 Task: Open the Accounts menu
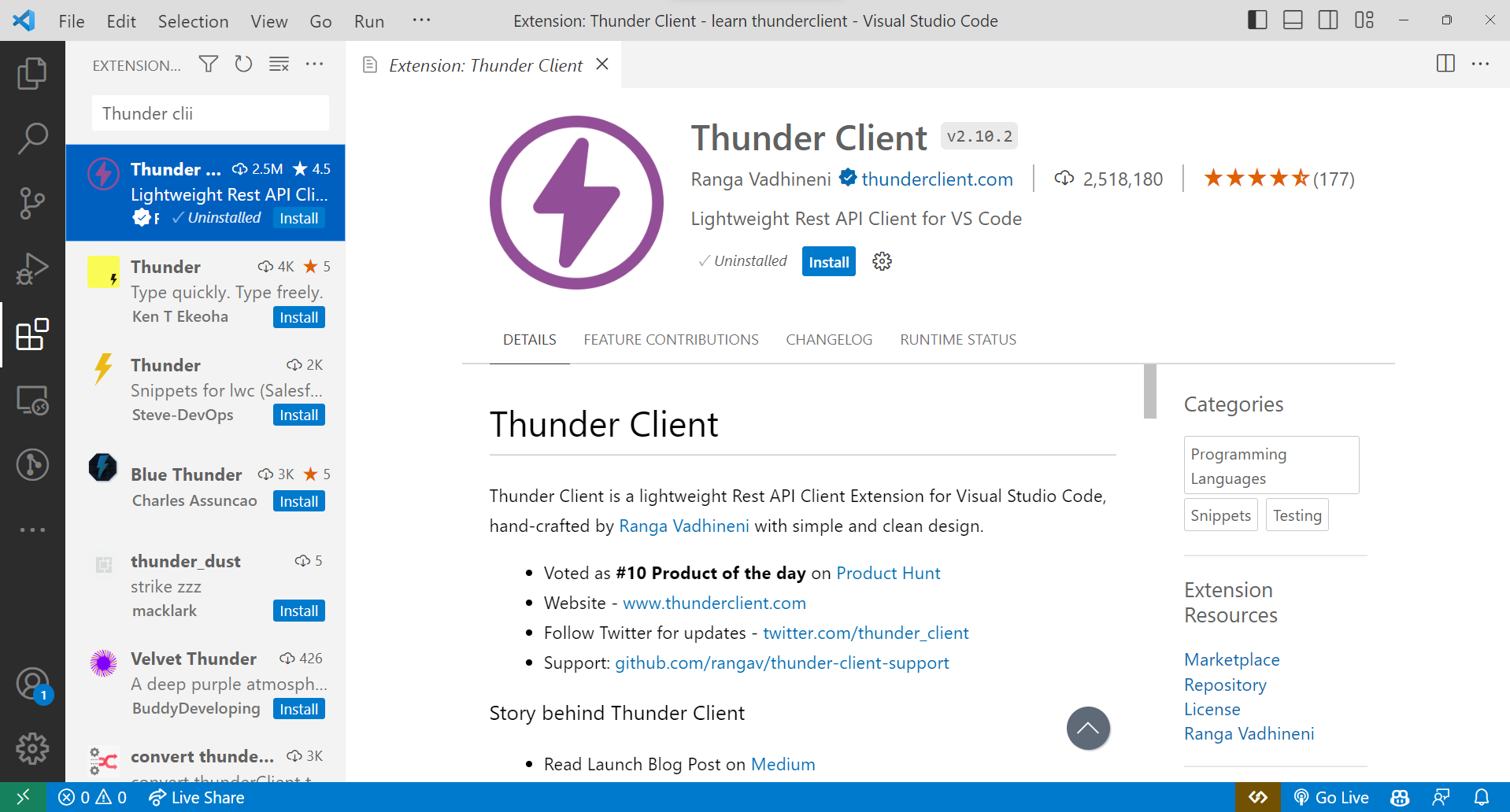coord(32,684)
